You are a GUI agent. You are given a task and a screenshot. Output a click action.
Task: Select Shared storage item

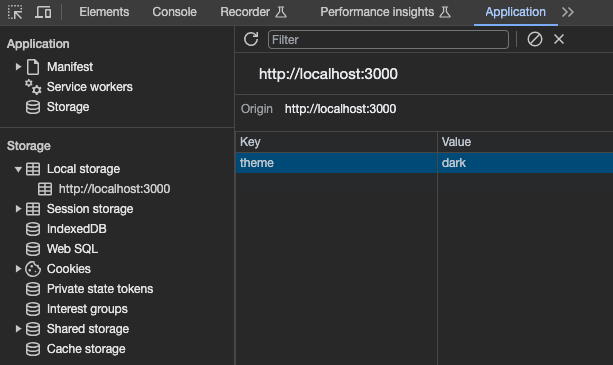88,329
